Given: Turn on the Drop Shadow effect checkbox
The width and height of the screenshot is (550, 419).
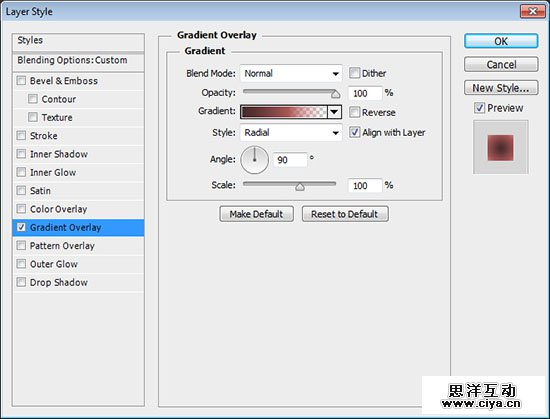Looking at the screenshot, I should (x=21, y=282).
